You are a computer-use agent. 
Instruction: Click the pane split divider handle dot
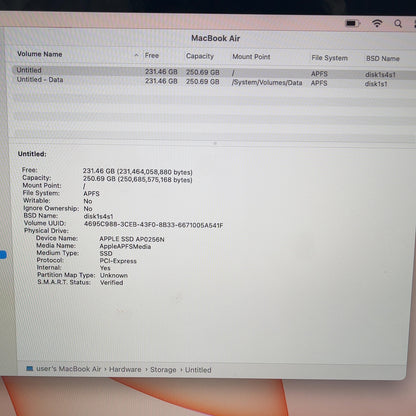pos(215,143)
